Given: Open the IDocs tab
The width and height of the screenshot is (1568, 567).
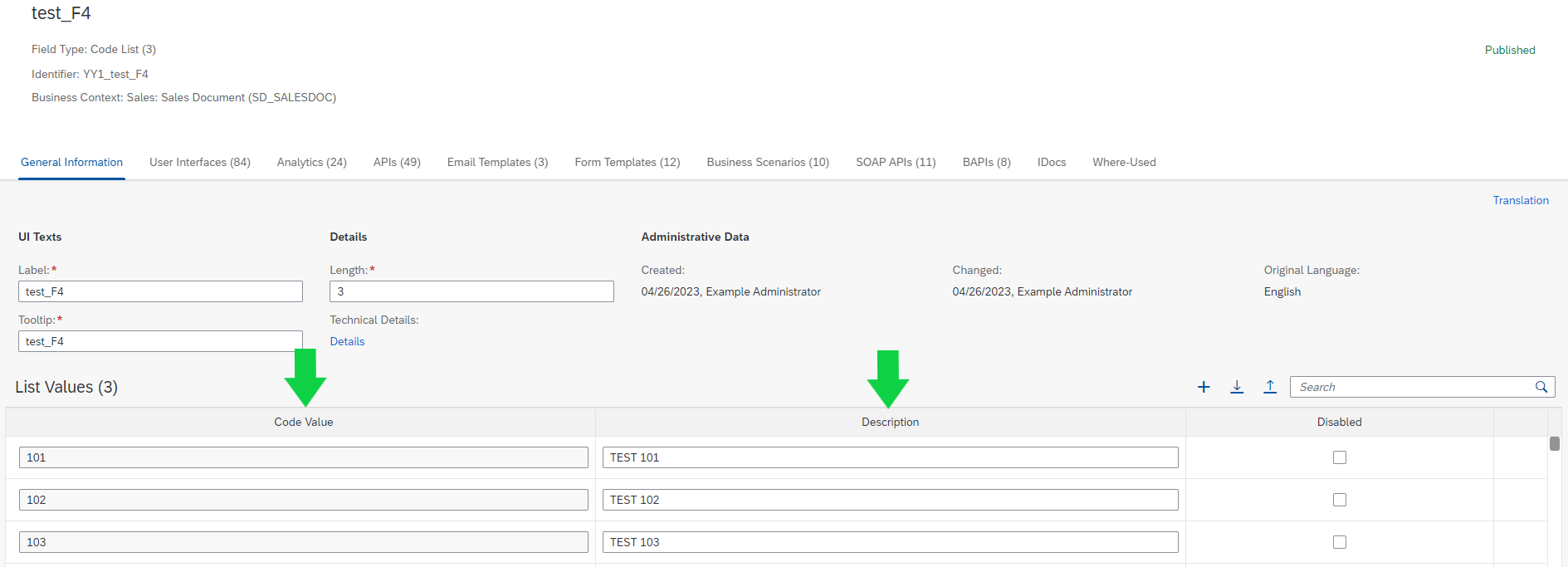Looking at the screenshot, I should click(1052, 162).
